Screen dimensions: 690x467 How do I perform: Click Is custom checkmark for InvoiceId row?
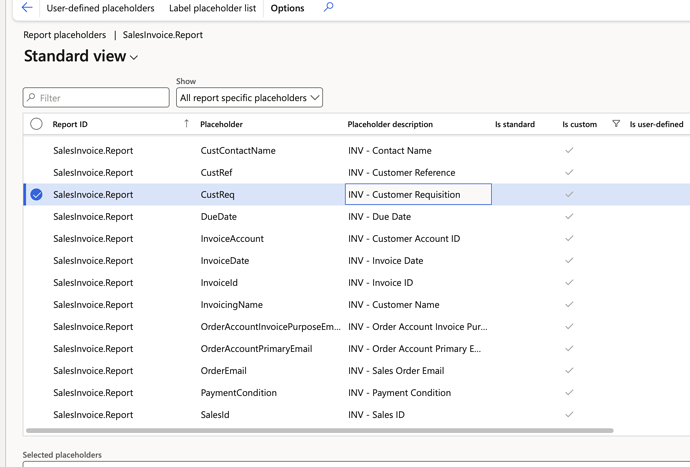point(569,283)
